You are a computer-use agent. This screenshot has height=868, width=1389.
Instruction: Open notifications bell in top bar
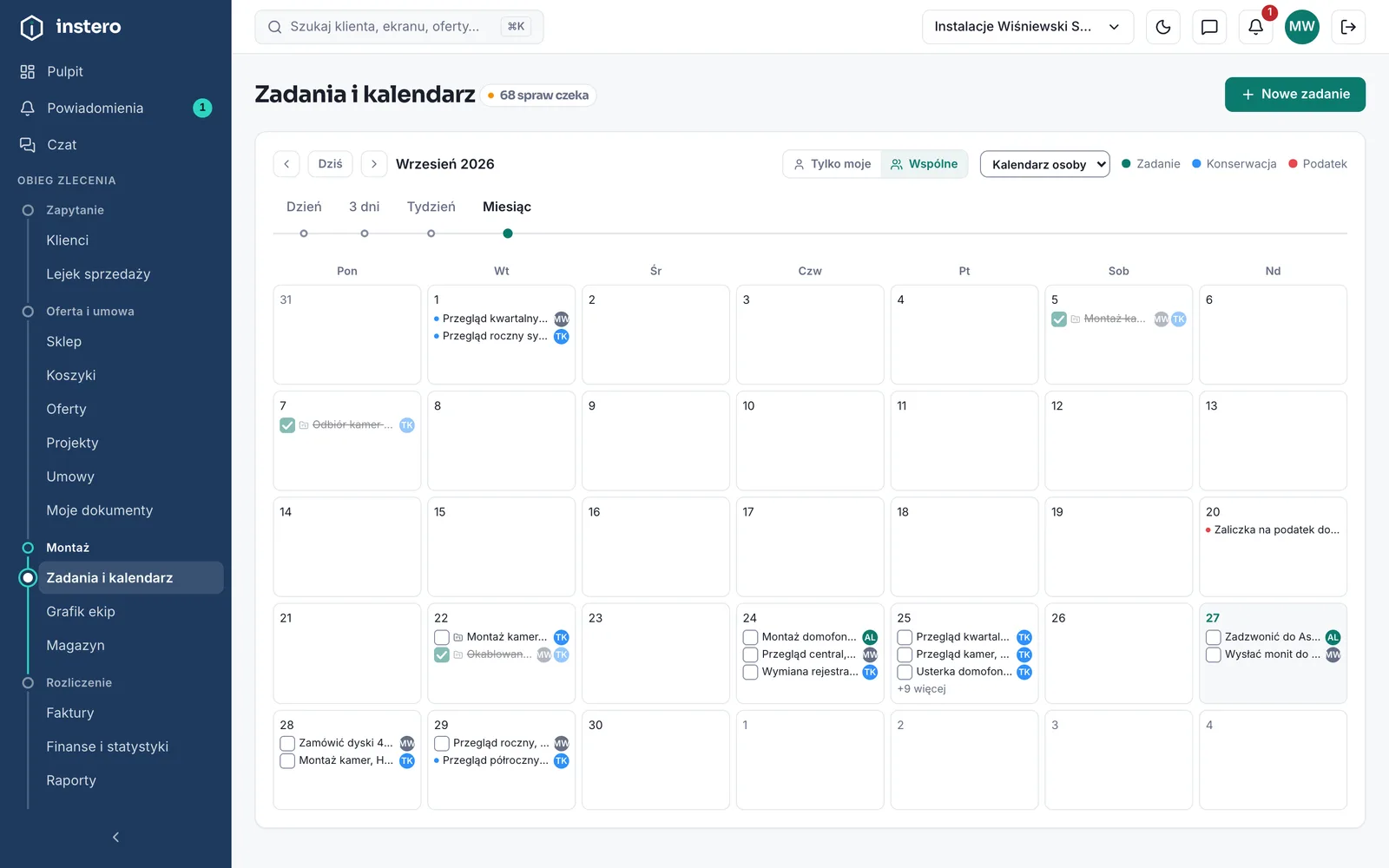click(x=1255, y=27)
